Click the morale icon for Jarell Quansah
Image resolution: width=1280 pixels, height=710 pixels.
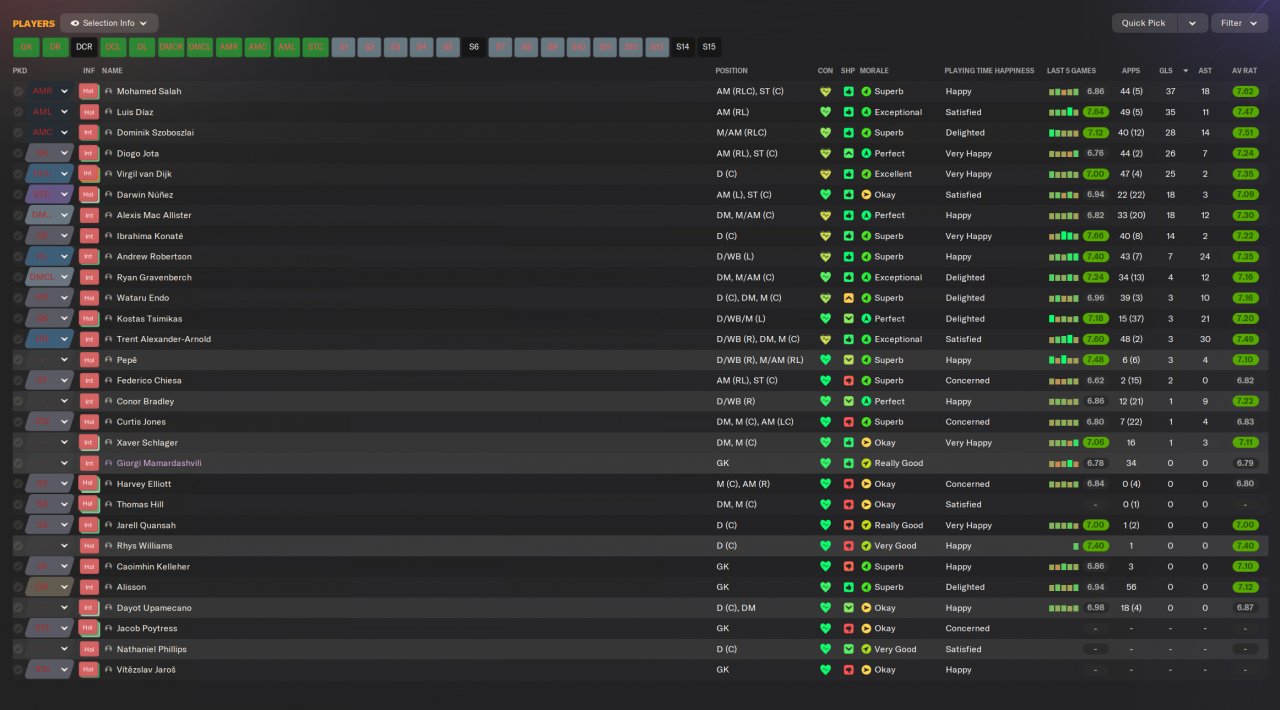(x=866, y=525)
